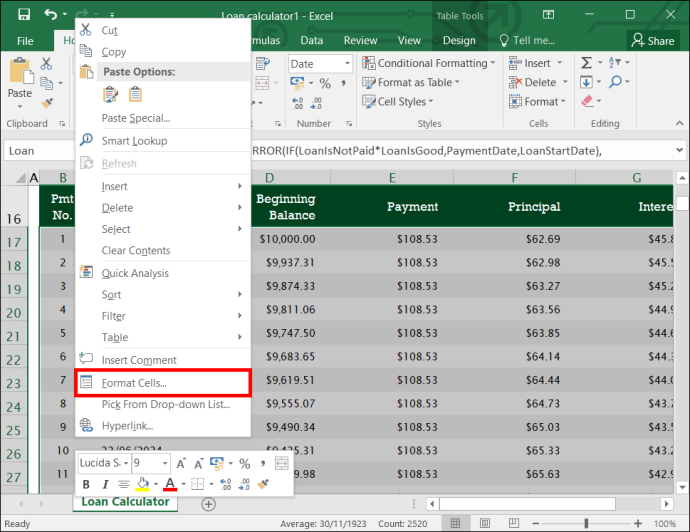The image size is (690, 532).
Task: Toggle Bold in the mini toolbar
Action: 86,484
